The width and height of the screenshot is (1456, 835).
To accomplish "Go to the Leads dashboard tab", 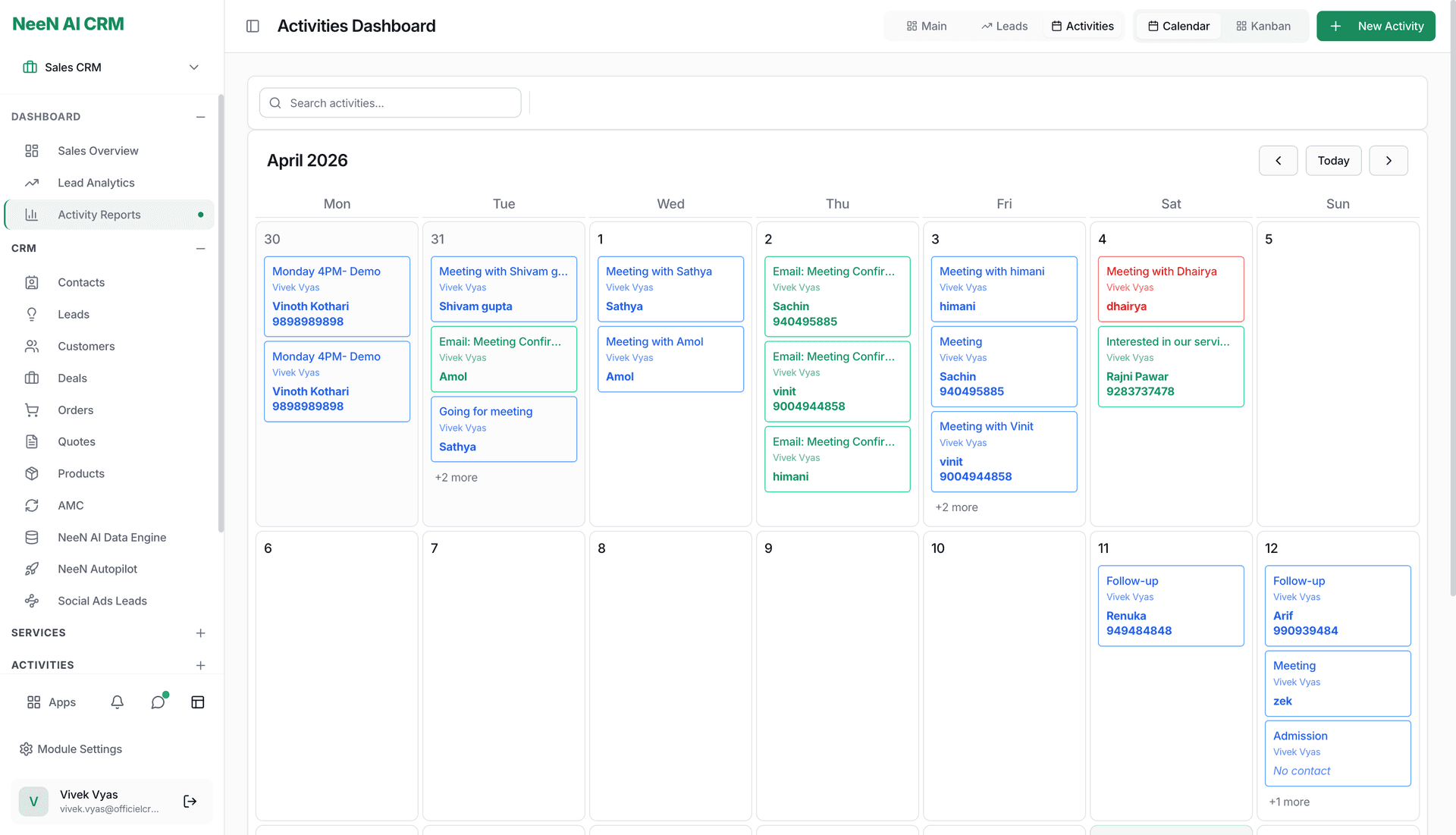I will 1004,27.
